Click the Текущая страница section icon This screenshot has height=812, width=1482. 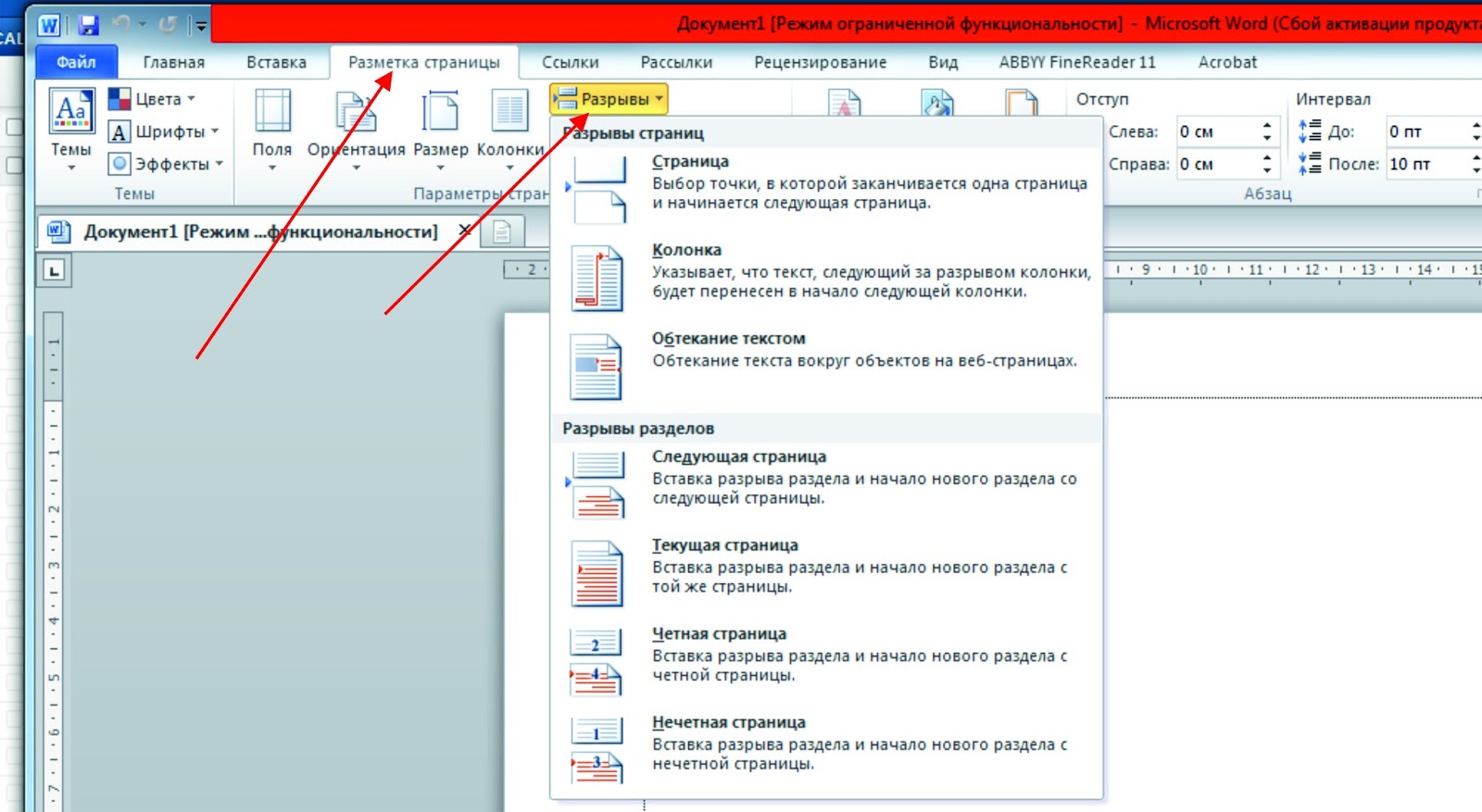(x=597, y=574)
